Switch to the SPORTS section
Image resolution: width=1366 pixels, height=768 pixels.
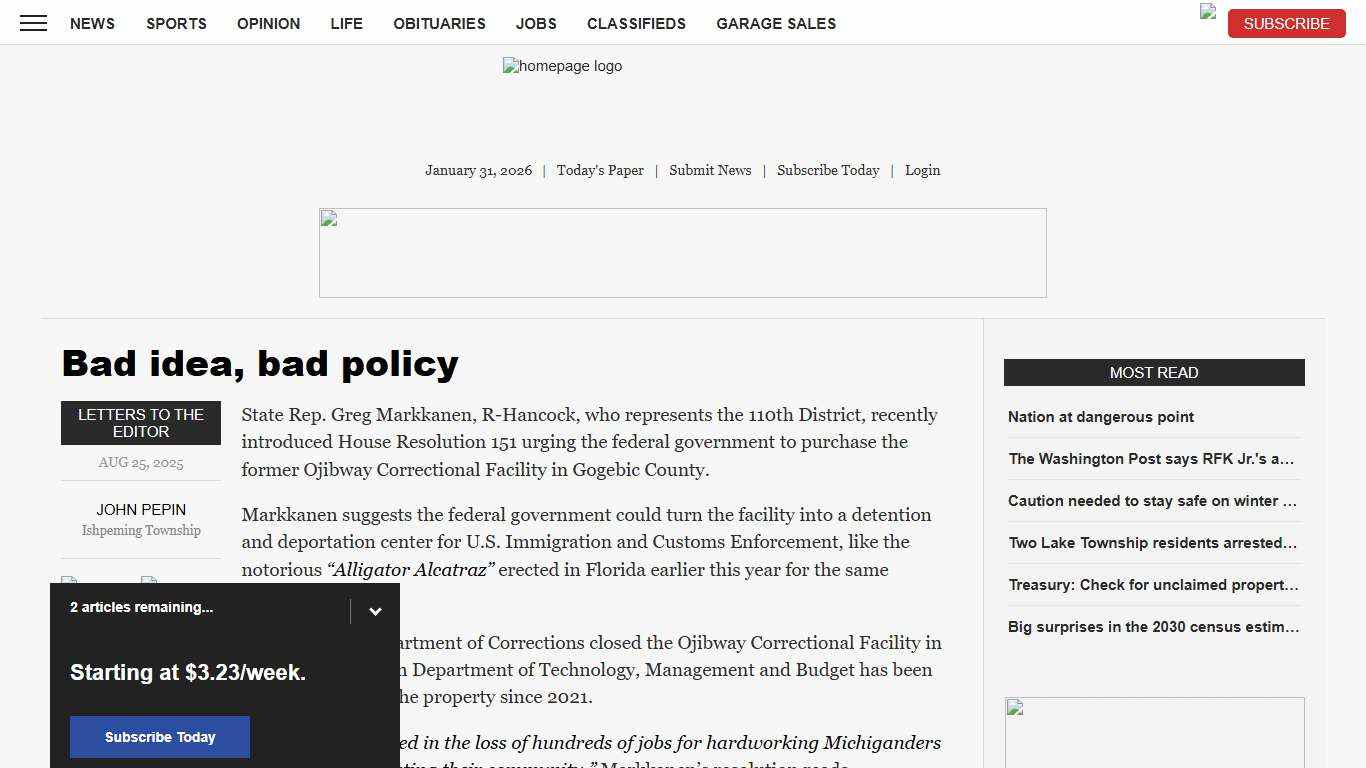(176, 23)
